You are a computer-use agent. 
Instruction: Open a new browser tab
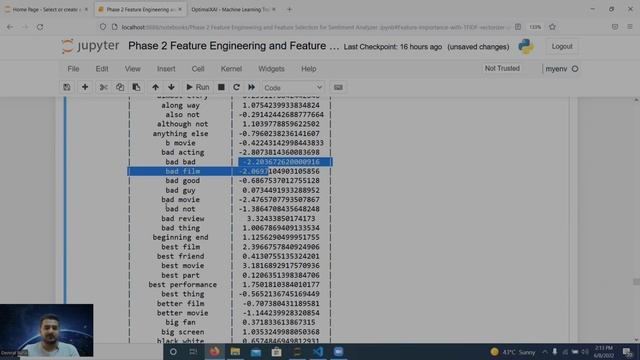point(289,9)
